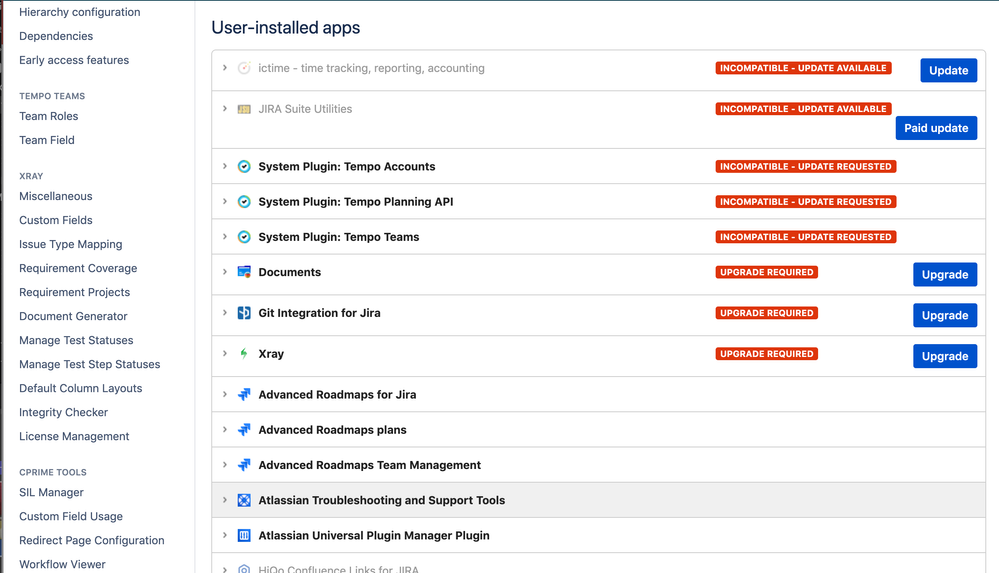Open Issue Type Mapping

[x=71, y=244]
